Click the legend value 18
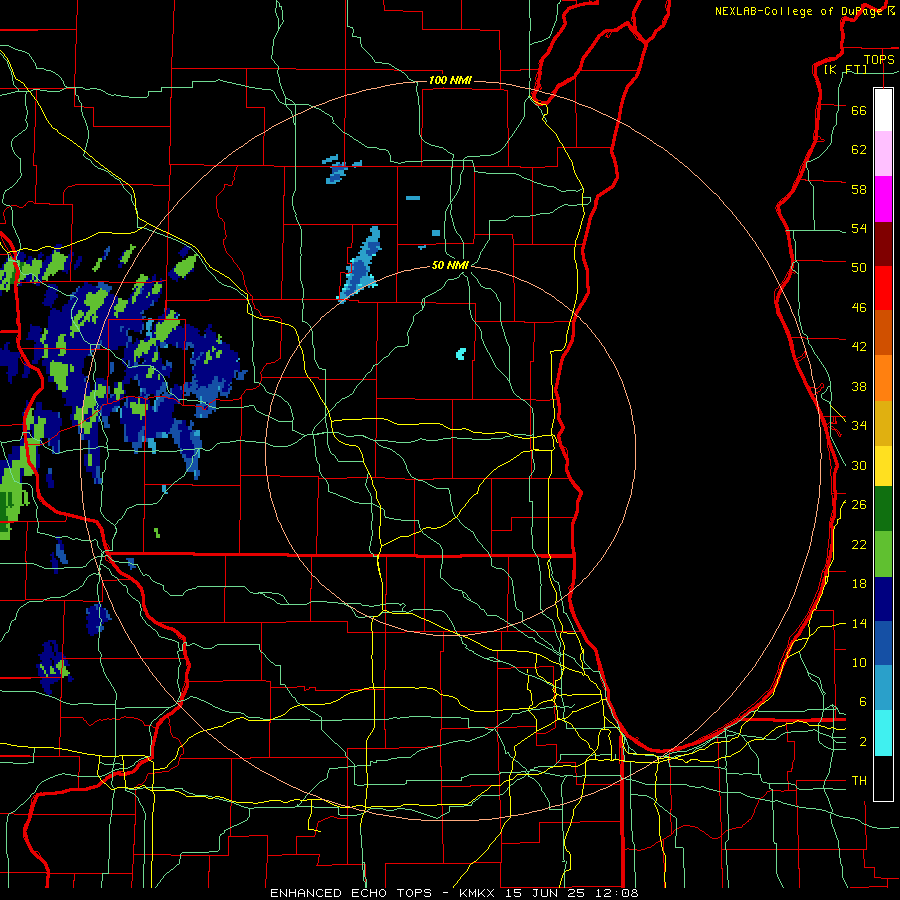This screenshot has width=900, height=900. click(859, 584)
